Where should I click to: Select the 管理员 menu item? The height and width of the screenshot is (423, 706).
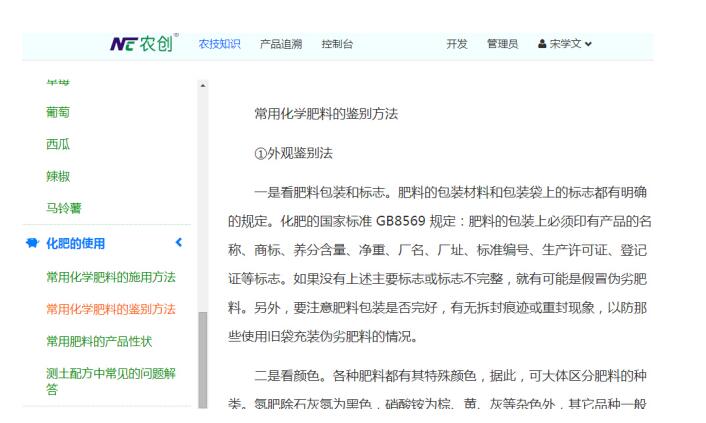pos(502,44)
